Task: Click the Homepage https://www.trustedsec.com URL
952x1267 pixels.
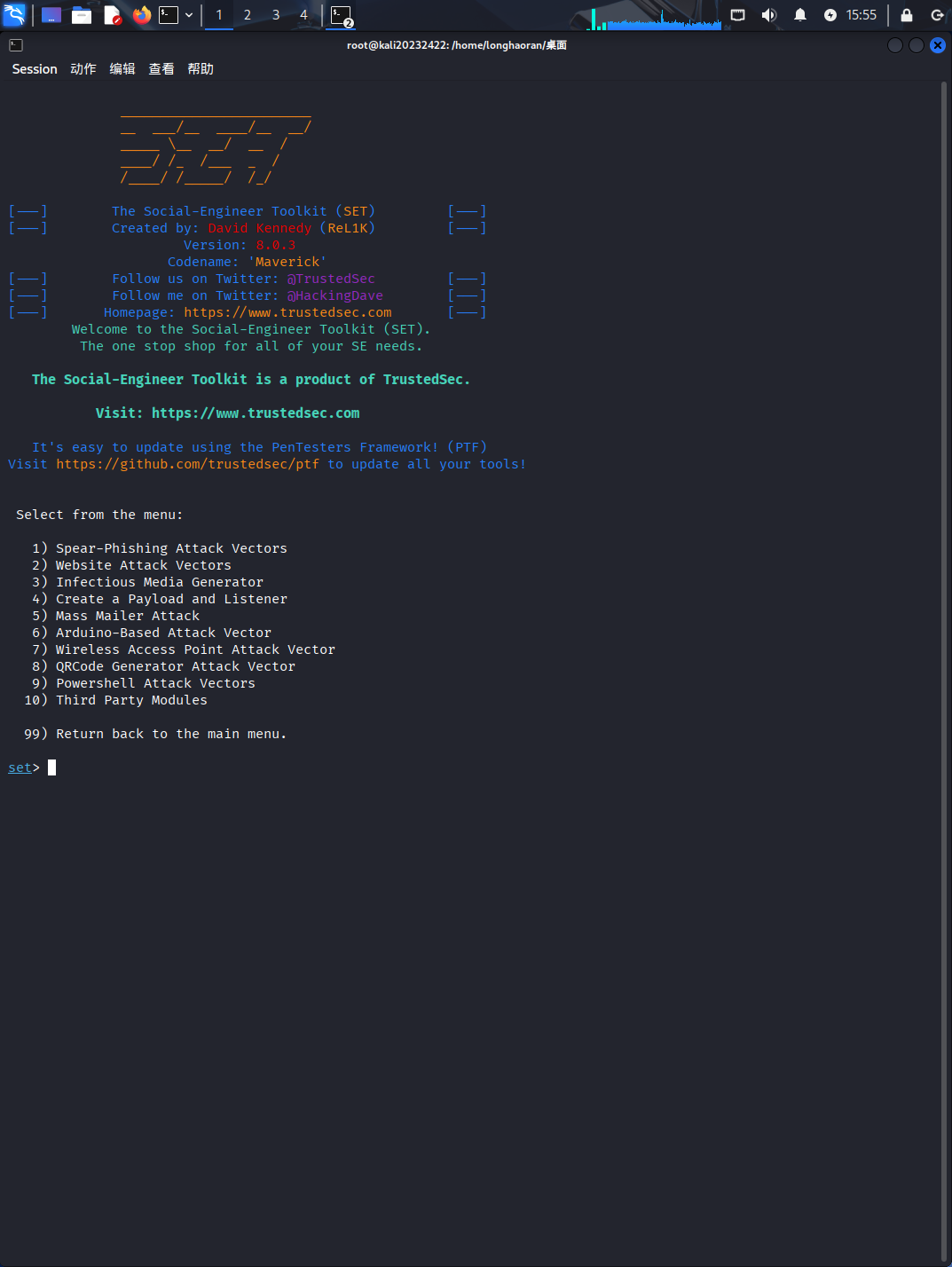Action: pyautogui.click(x=287, y=312)
